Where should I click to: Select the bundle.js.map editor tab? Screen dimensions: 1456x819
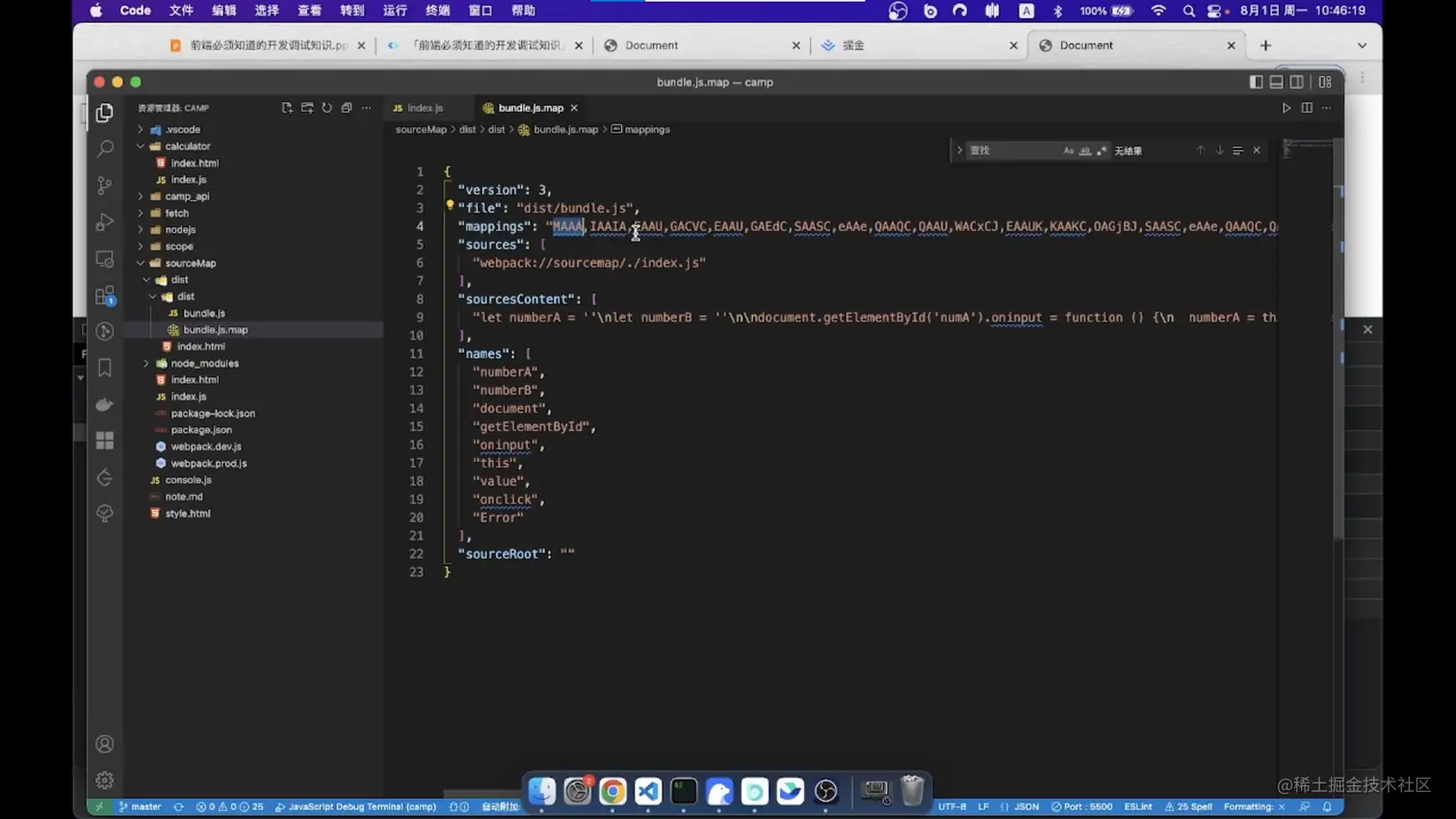530,108
